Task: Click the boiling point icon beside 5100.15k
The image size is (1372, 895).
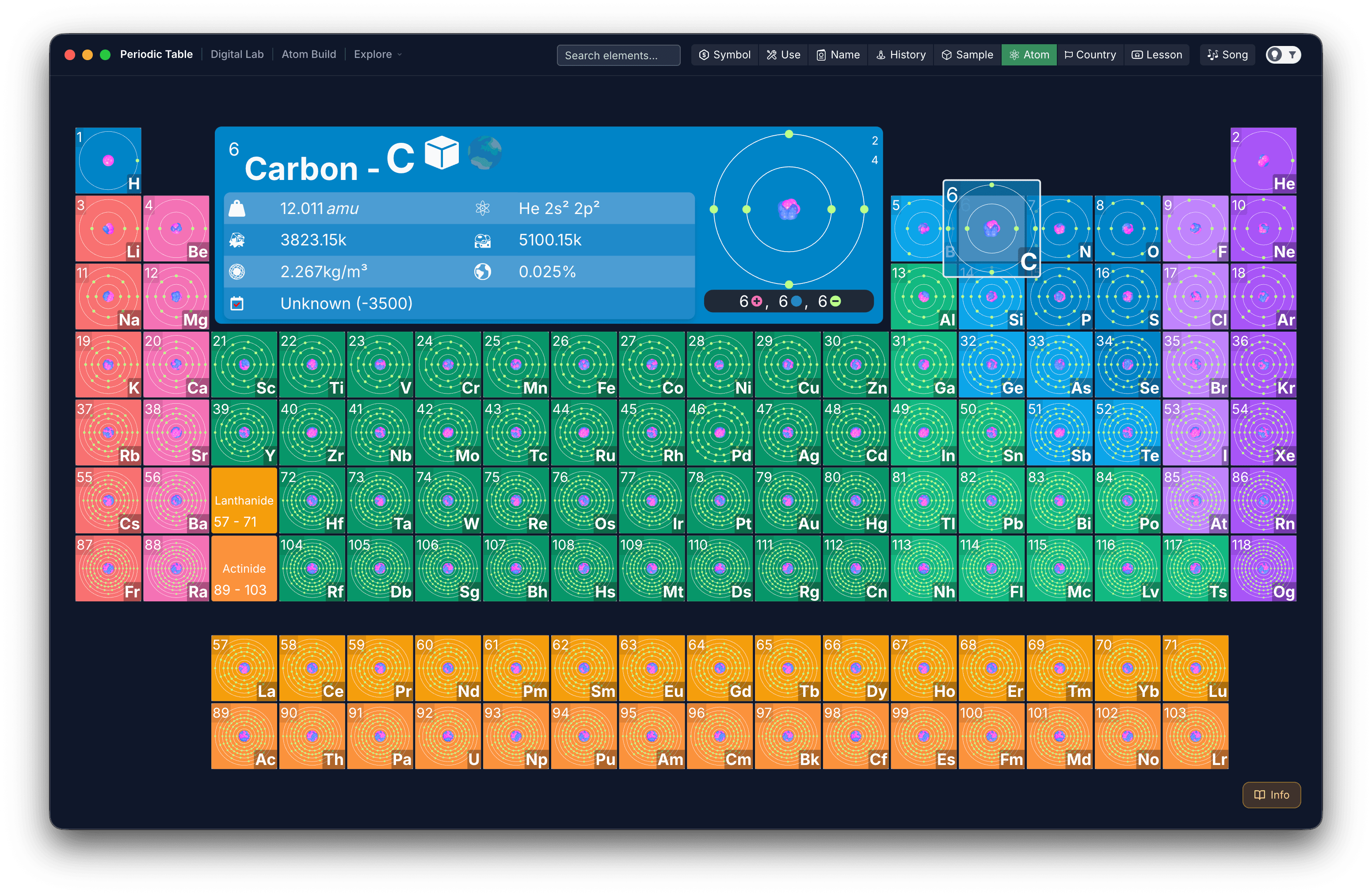Action: pos(483,240)
